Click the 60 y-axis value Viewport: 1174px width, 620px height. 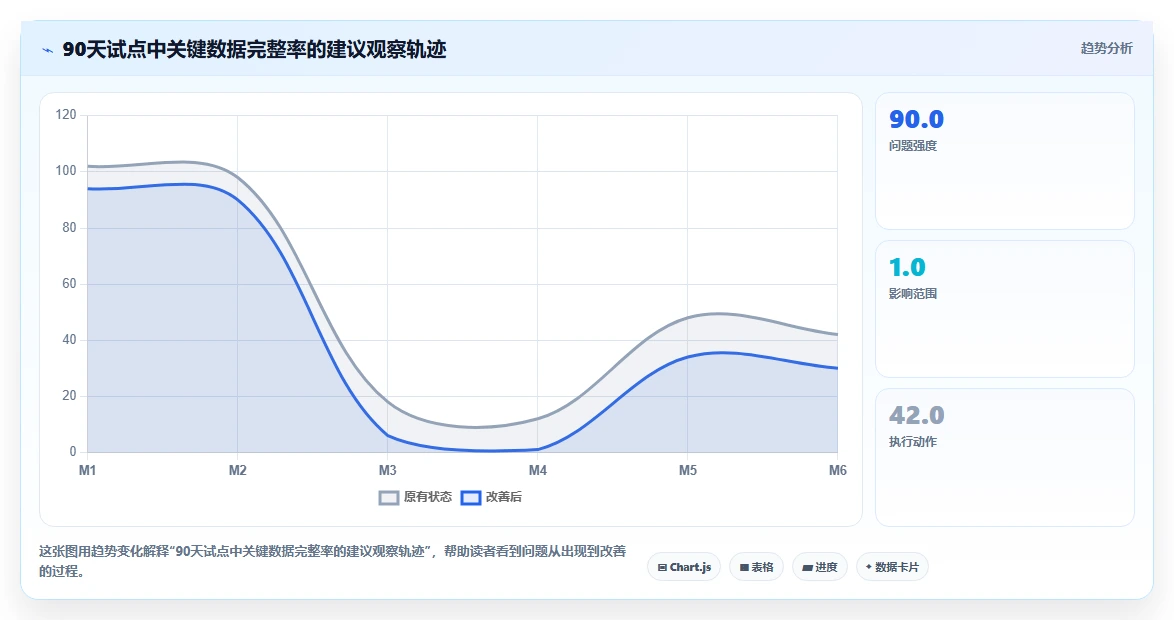click(69, 284)
